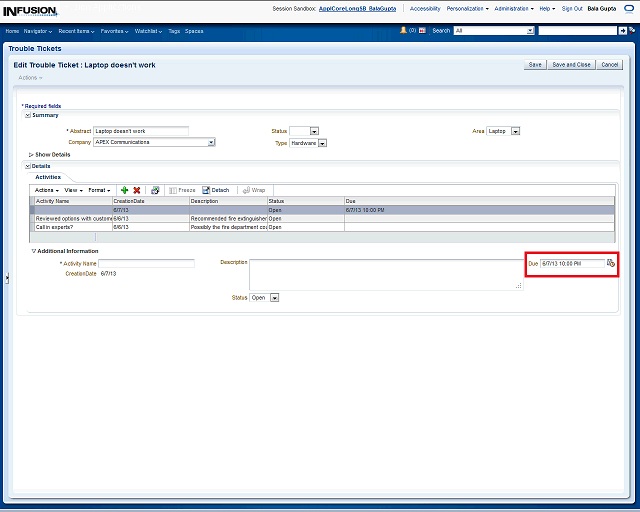Expand the Show Details section
The width and height of the screenshot is (640, 512).
click(32, 154)
